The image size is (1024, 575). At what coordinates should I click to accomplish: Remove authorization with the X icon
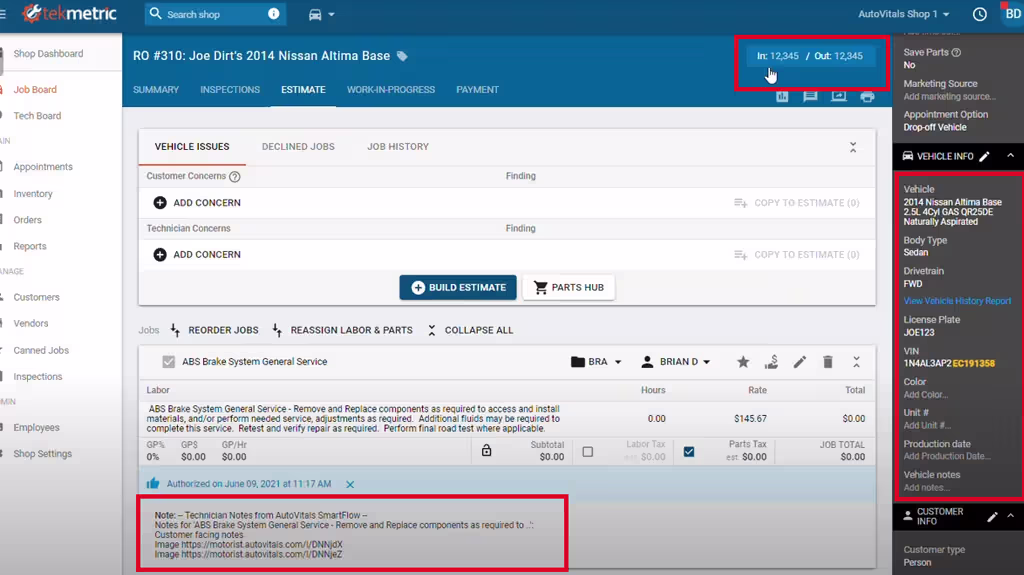pyautogui.click(x=350, y=484)
